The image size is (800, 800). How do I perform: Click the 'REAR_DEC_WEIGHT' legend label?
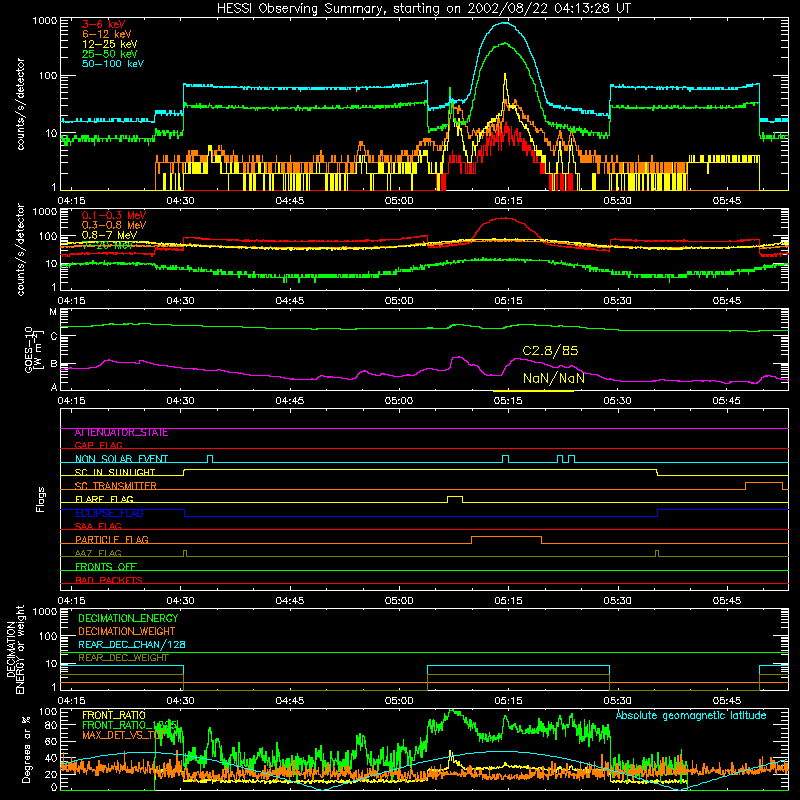click(123, 658)
